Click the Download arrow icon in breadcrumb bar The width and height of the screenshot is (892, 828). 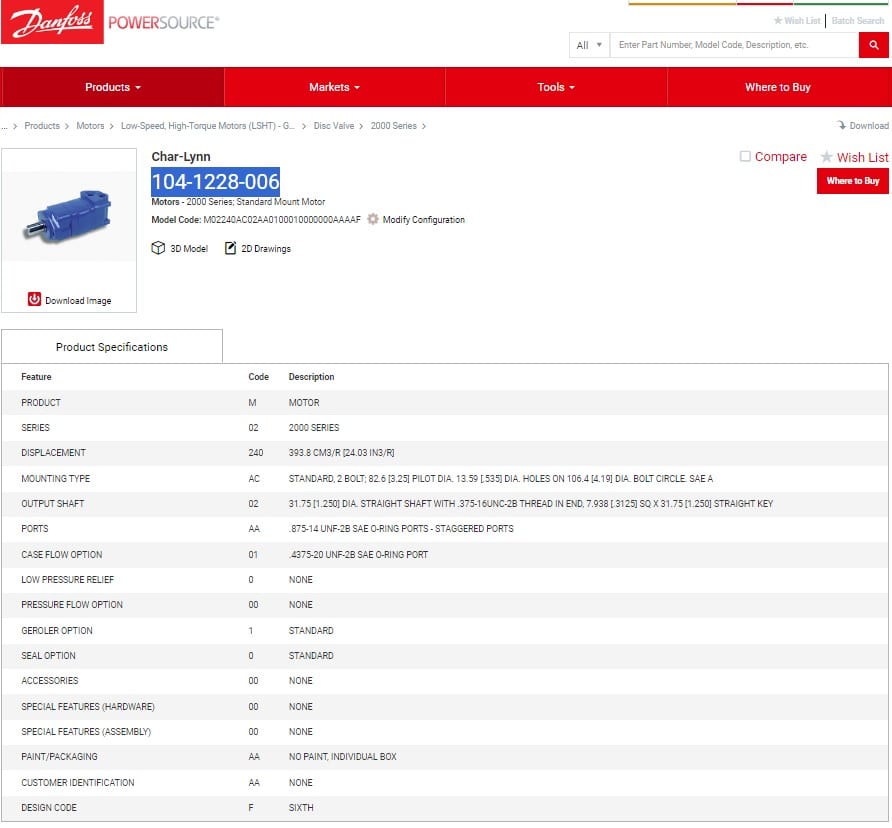click(841, 125)
